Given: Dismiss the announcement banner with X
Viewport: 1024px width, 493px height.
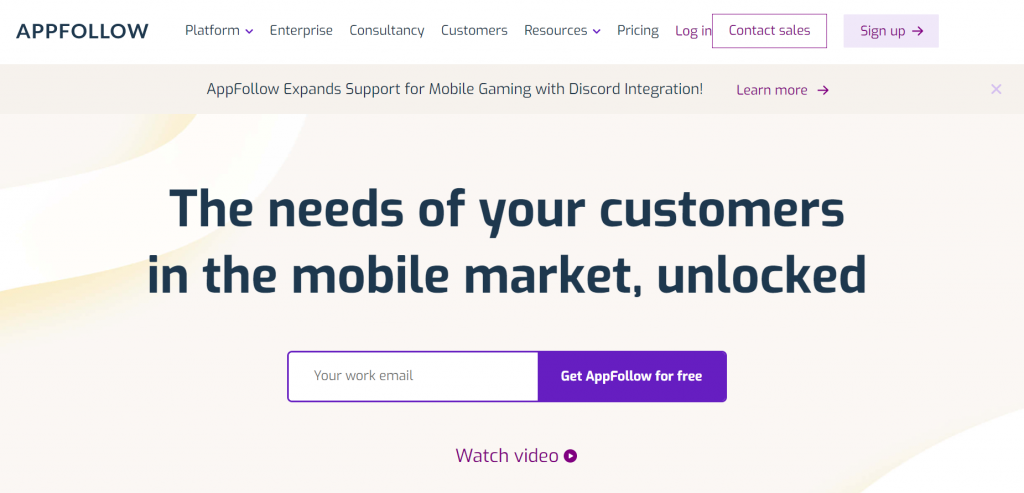Looking at the screenshot, I should (996, 89).
